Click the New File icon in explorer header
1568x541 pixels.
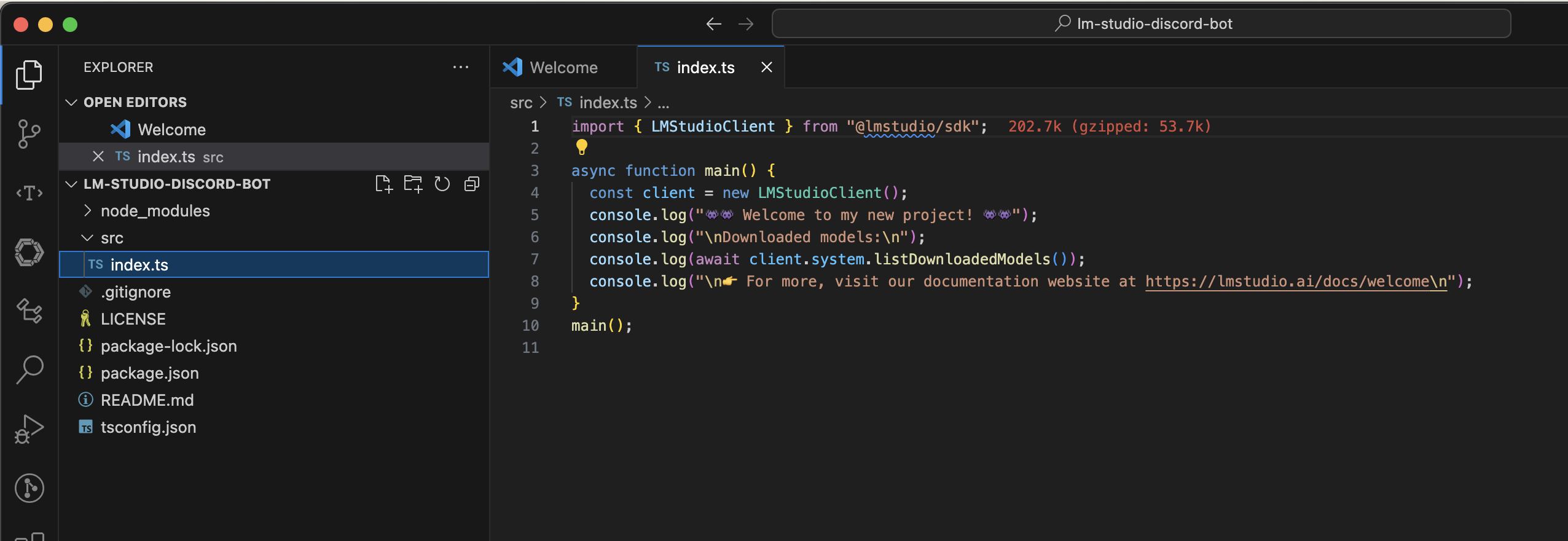[x=383, y=184]
